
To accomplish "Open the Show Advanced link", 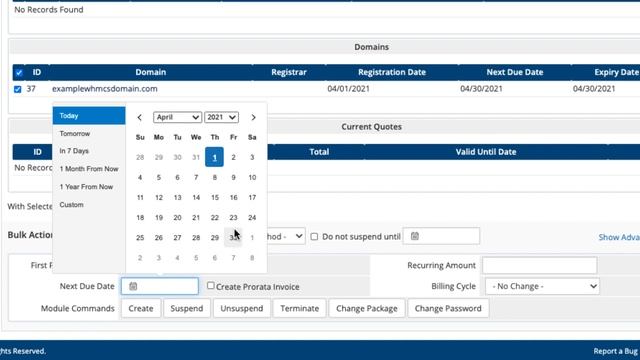I will pos(619,237).
